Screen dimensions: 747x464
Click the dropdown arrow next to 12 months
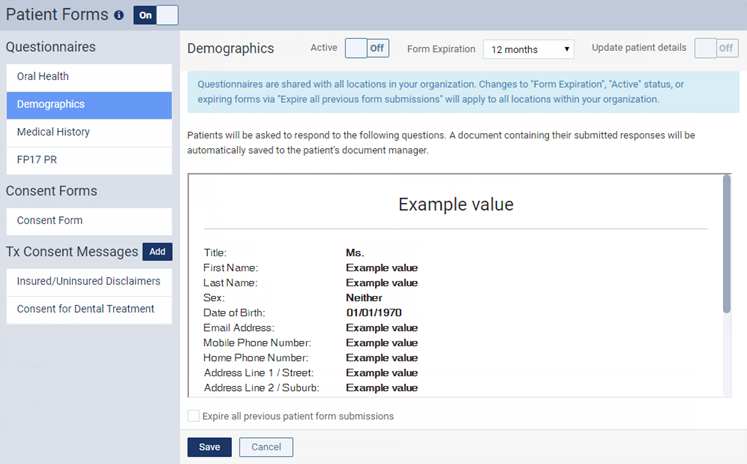point(566,49)
